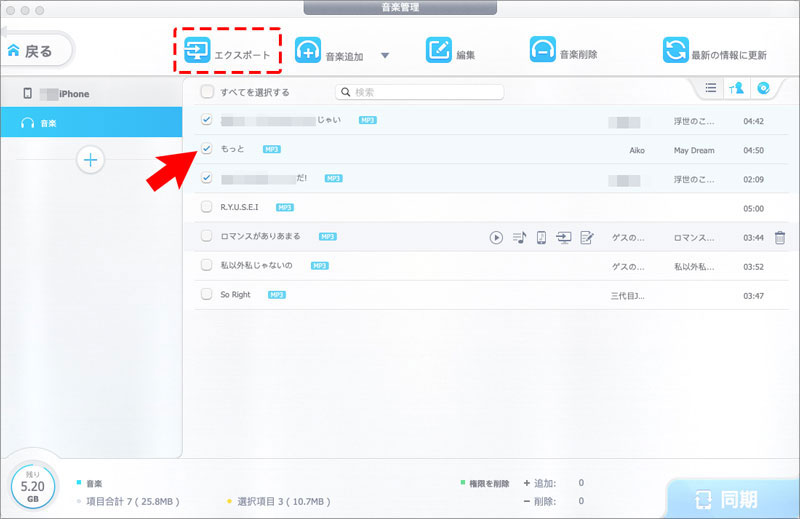Click trash icon on ロマンスがありあまる row
800x519 pixels.
[780, 238]
